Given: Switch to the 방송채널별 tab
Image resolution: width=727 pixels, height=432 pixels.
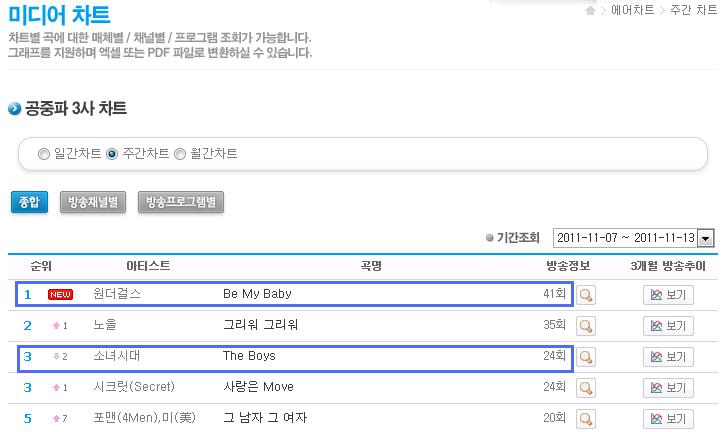Looking at the screenshot, I should point(93,201).
